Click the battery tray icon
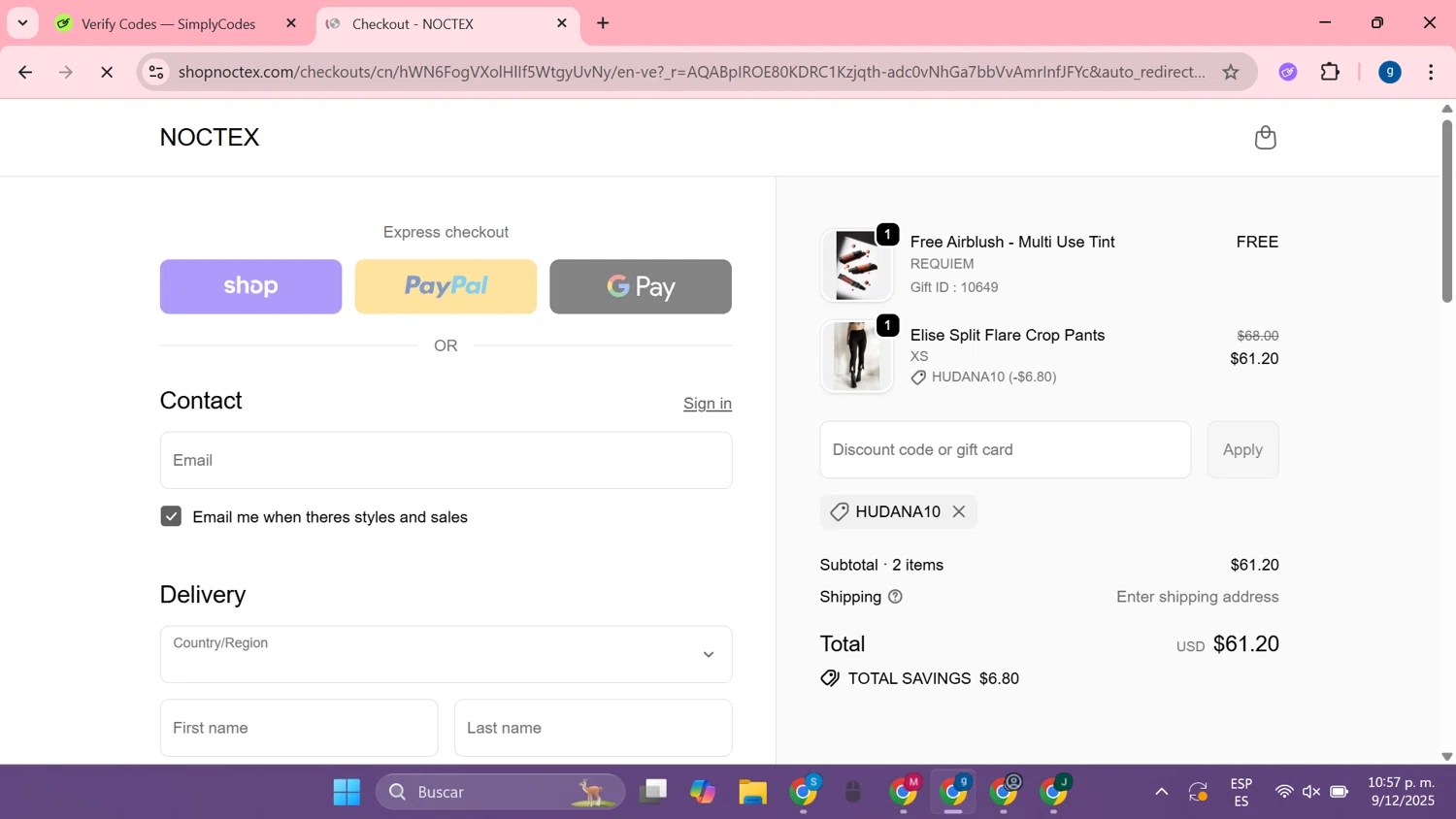The width and height of the screenshot is (1456, 819). [1340, 792]
